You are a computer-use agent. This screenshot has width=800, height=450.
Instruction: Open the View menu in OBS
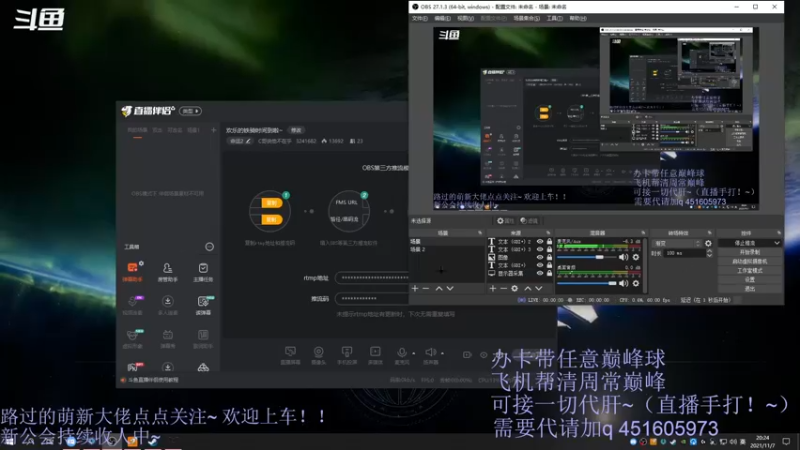click(x=465, y=18)
